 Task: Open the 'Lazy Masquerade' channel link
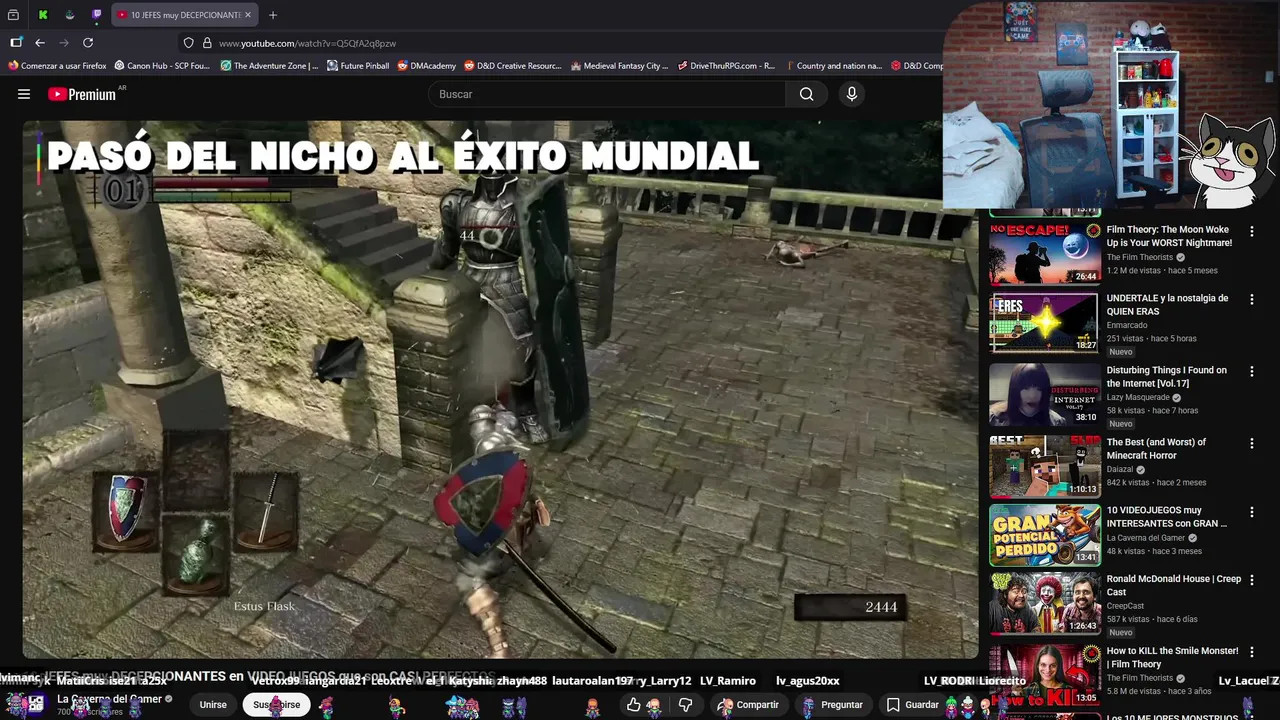(x=1137, y=397)
